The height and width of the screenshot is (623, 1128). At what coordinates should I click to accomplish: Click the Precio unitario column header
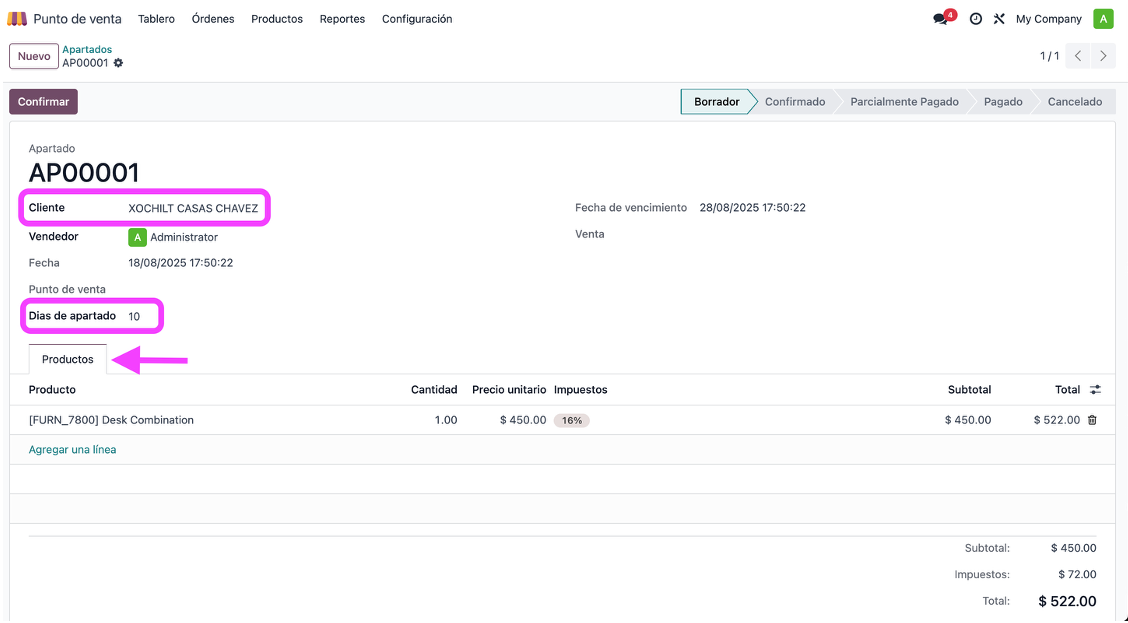tap(509, 390)
